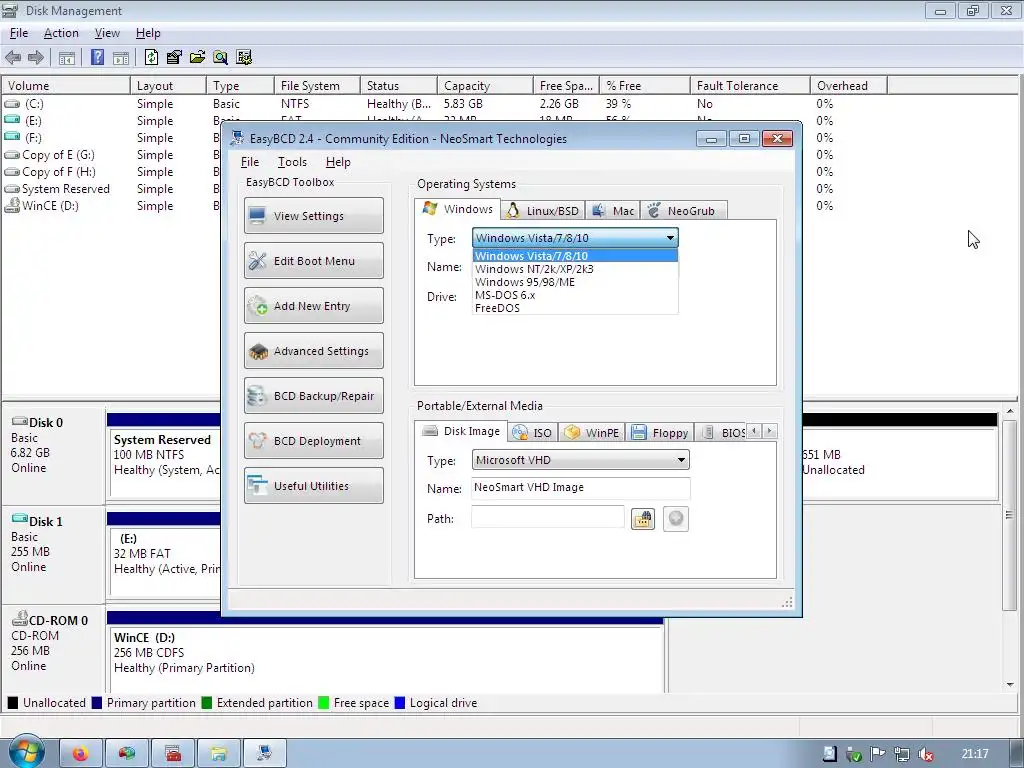Open the Type dropdown showing Windows Vista/7/8/10
Image resolution: width=1024 pixels, height=768 pixels.
point(575,238)
